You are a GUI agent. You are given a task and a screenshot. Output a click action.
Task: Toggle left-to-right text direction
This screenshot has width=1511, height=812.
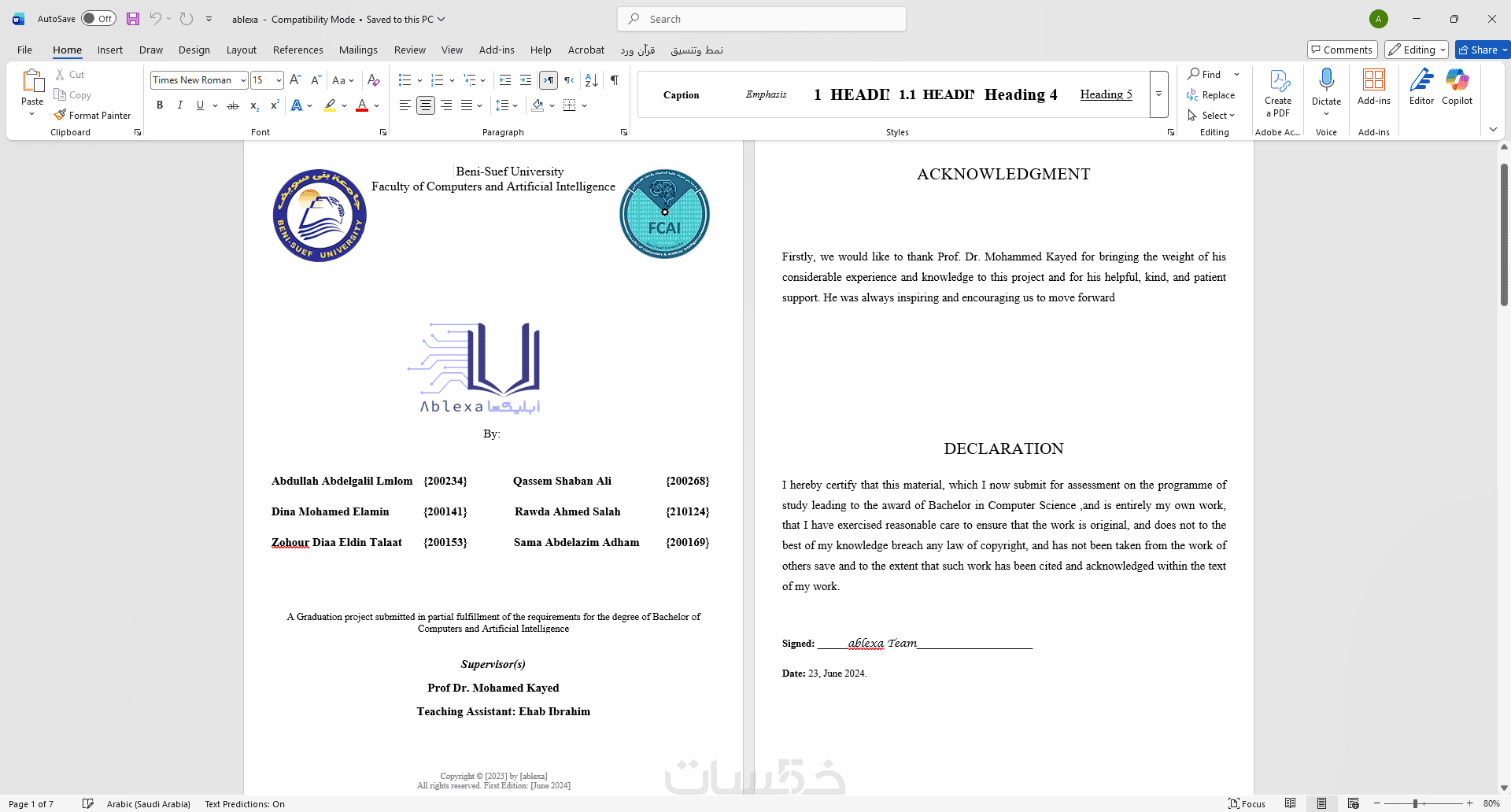549,80
